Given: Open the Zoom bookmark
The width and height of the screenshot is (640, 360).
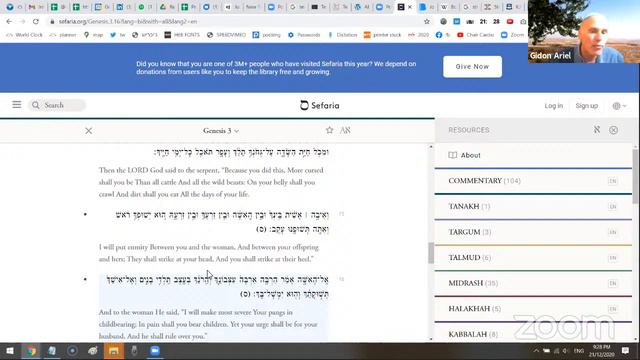Looking at the screenshot, I should (513, 35).
